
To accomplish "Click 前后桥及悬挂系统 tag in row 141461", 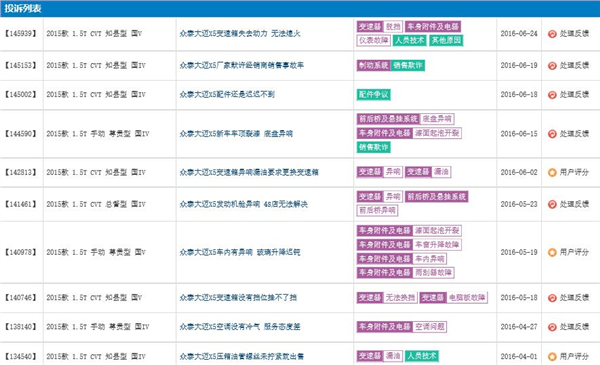I will (437, 197).
